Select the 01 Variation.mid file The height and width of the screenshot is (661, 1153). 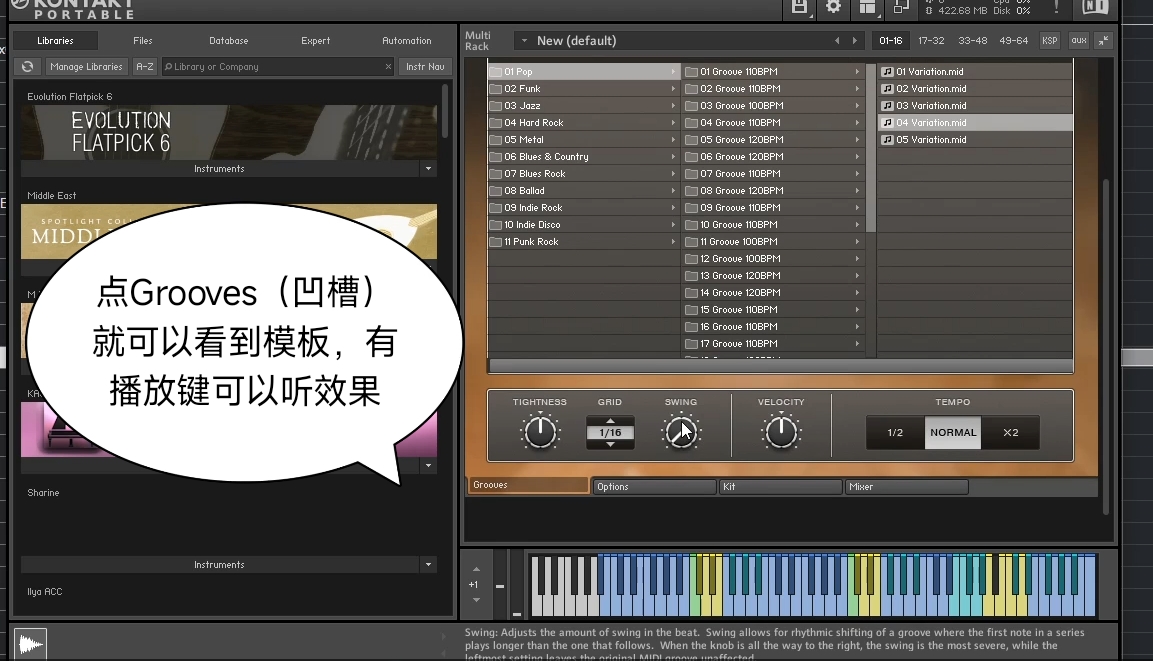tap(975, 71)
